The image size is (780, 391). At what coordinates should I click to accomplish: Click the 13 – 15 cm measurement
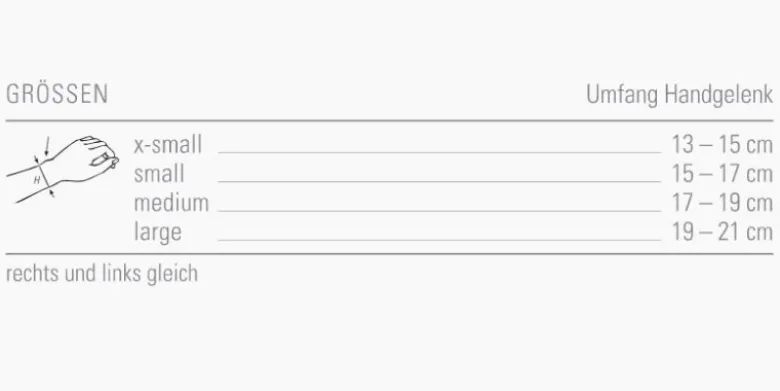pyautogui.click(x=722, y=145)
